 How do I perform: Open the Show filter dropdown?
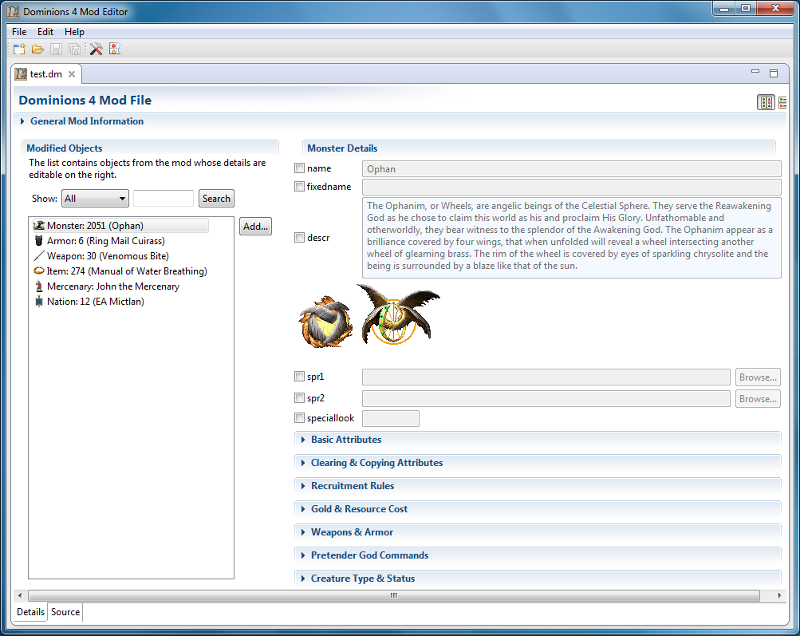point(95,198)
